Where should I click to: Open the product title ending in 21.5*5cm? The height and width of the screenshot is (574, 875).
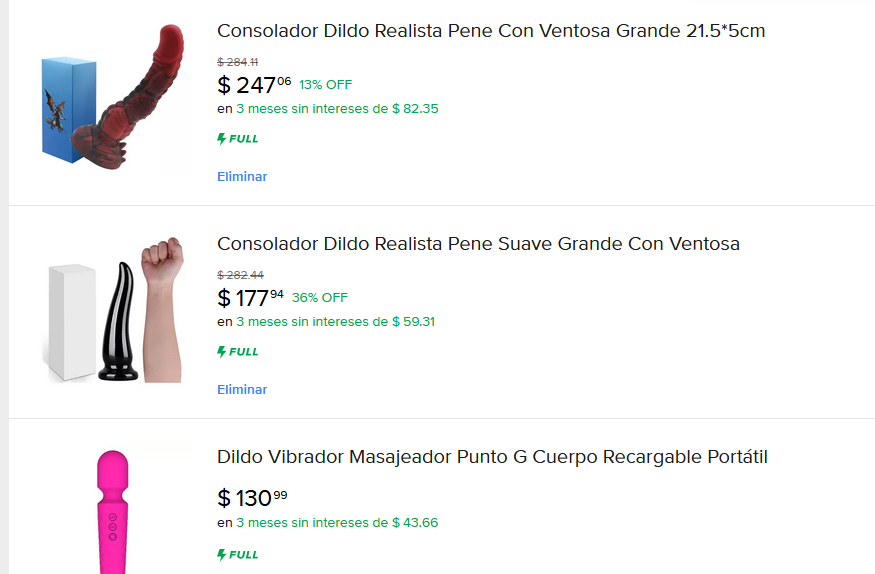coord(491,31)
